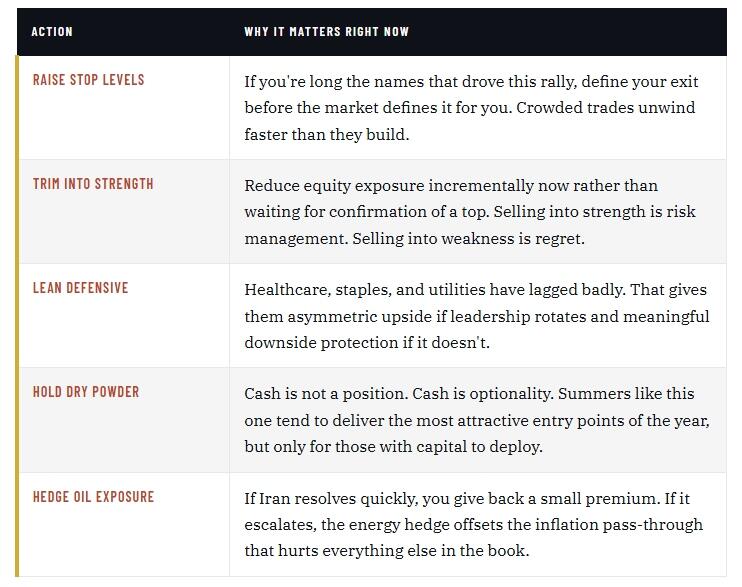Select the HEDGE OIL EXPOSURE label
This screenshot has width=742, height=587.
[93, 497]
